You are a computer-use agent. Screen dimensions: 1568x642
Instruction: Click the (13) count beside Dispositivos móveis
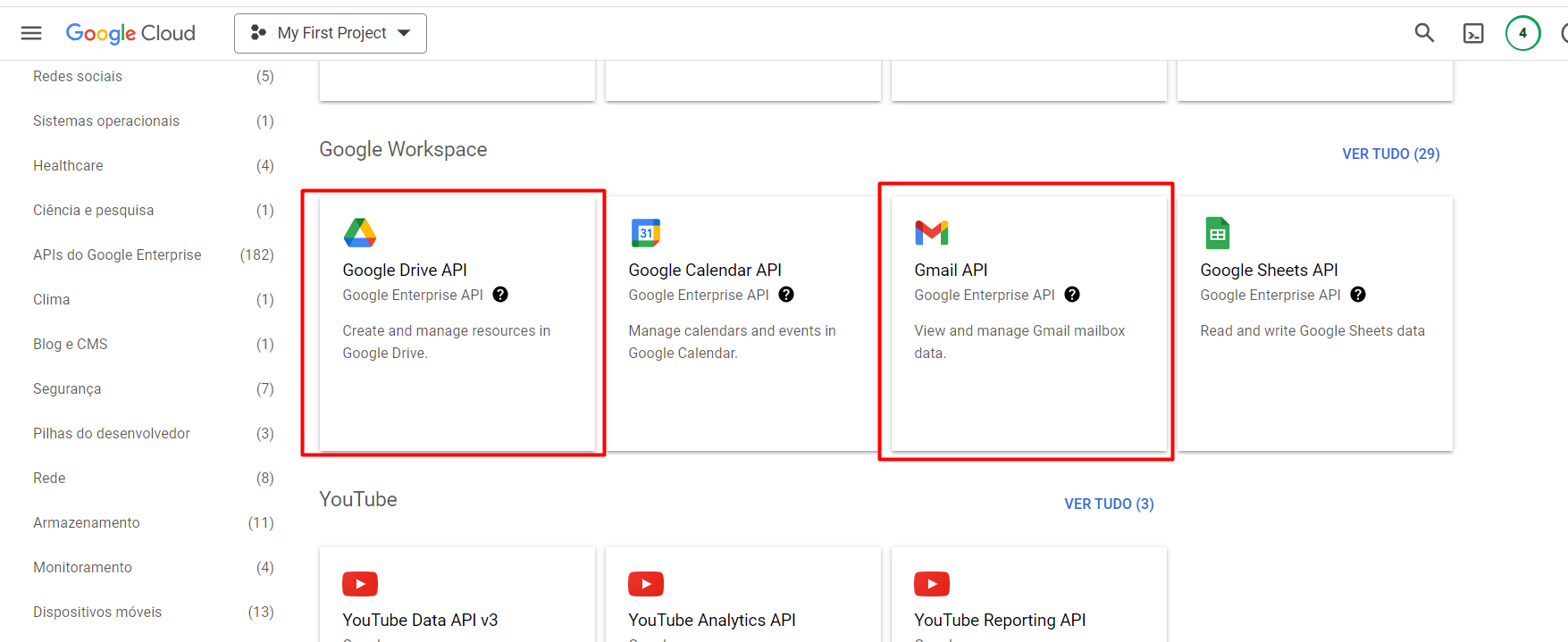tap(261, 613)
